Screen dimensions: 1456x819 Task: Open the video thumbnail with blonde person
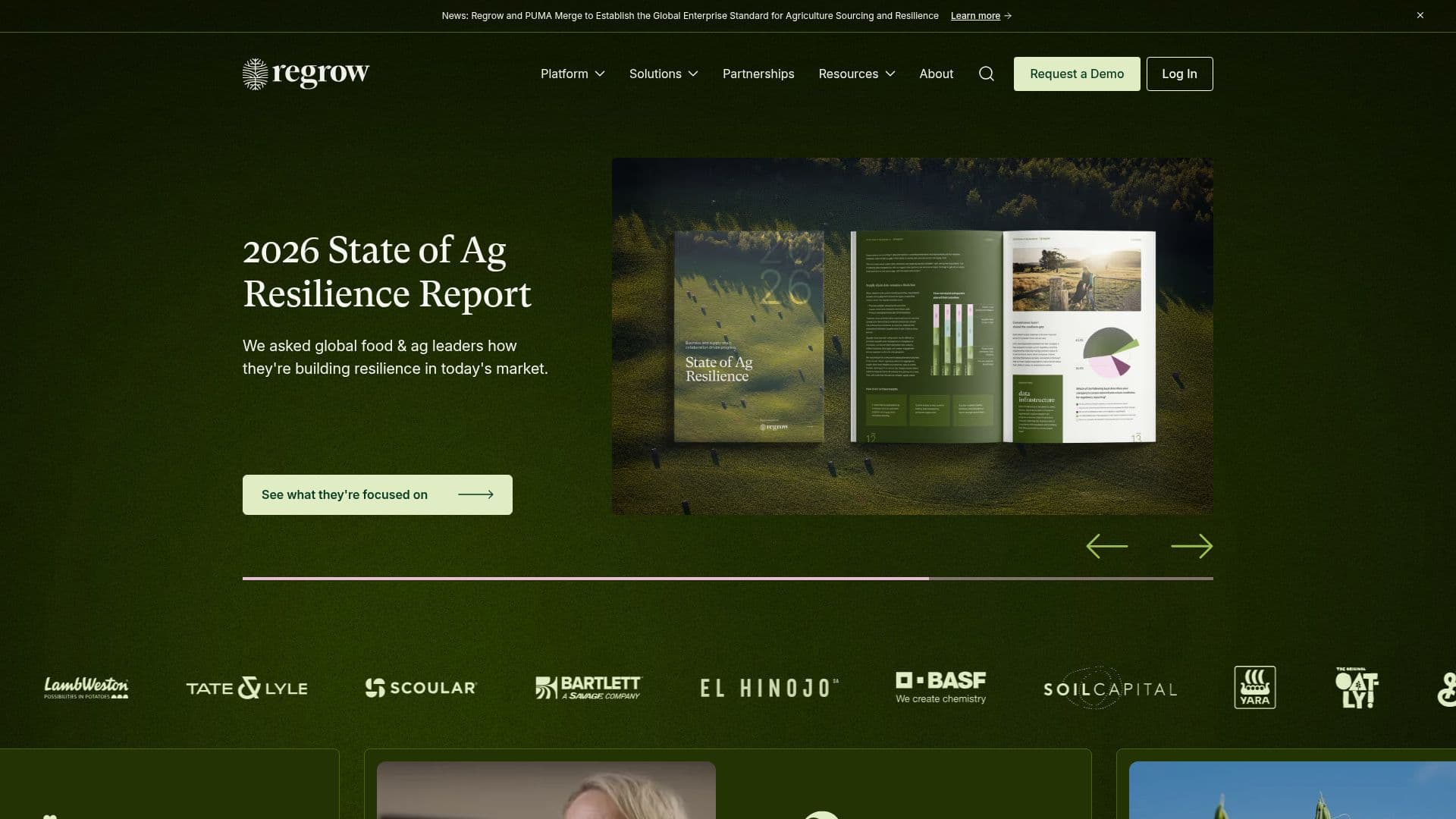pos(546,790)
